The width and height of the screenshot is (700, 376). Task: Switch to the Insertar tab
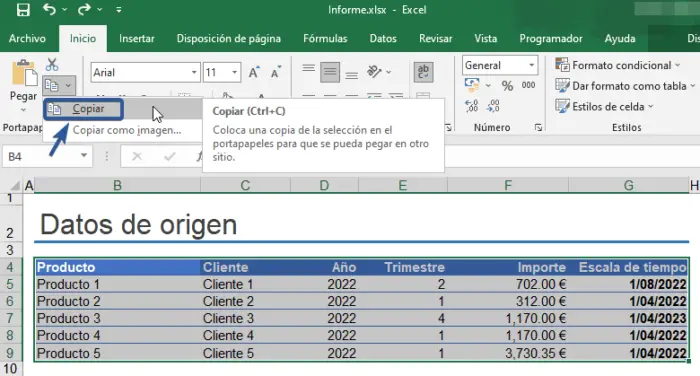click(137, 38)
